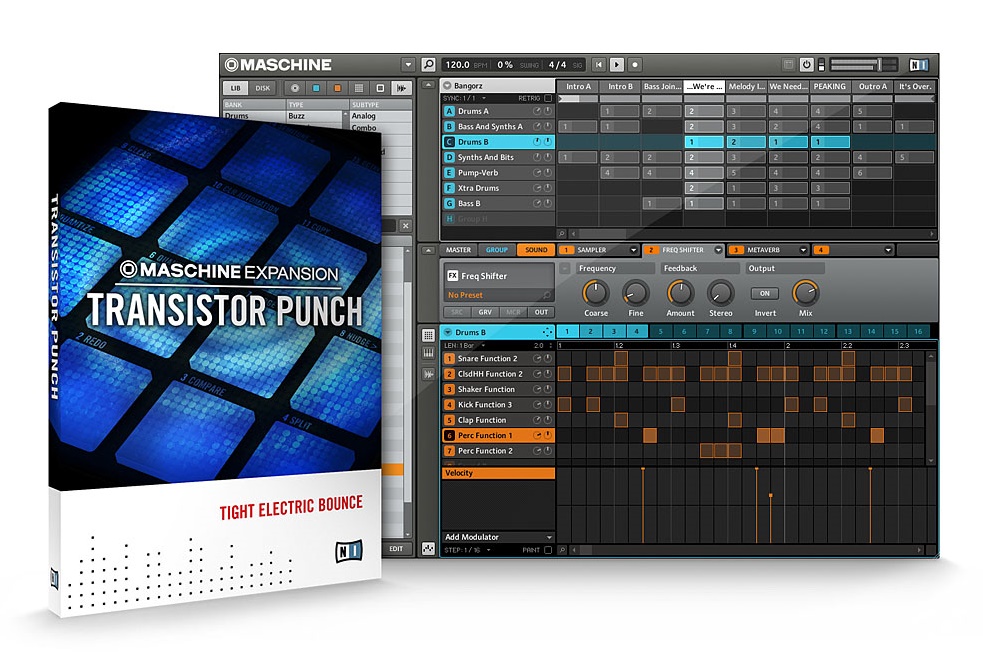Select the blue Groups filter icon in the browser
The image size is (983, 667).
316,88
